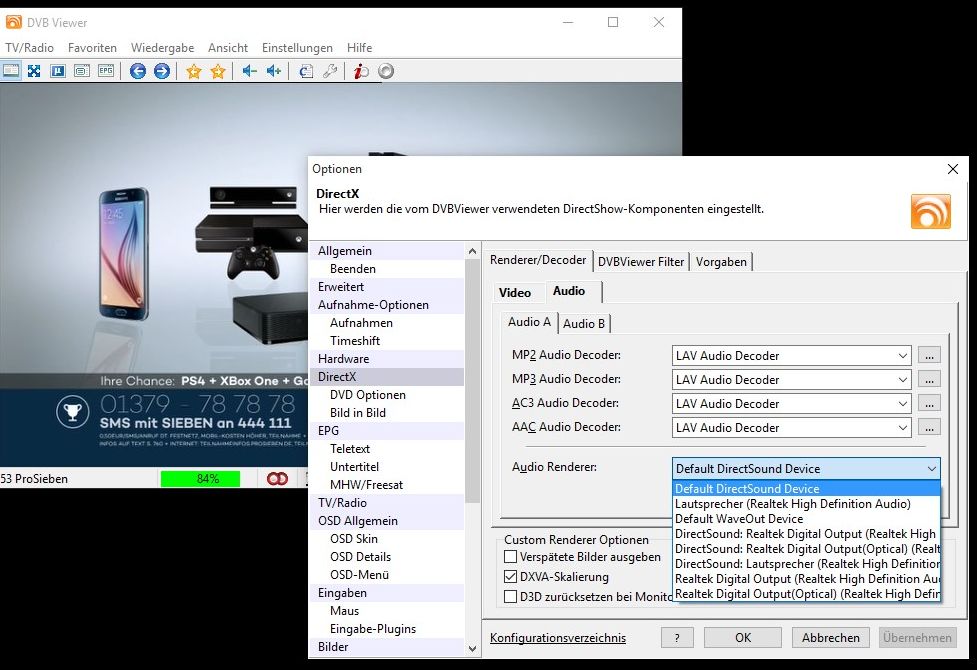Enable Verspätete Bilder ausgeben checkbox
Viewport: 977px width, 670px height.
coord(511,557)
